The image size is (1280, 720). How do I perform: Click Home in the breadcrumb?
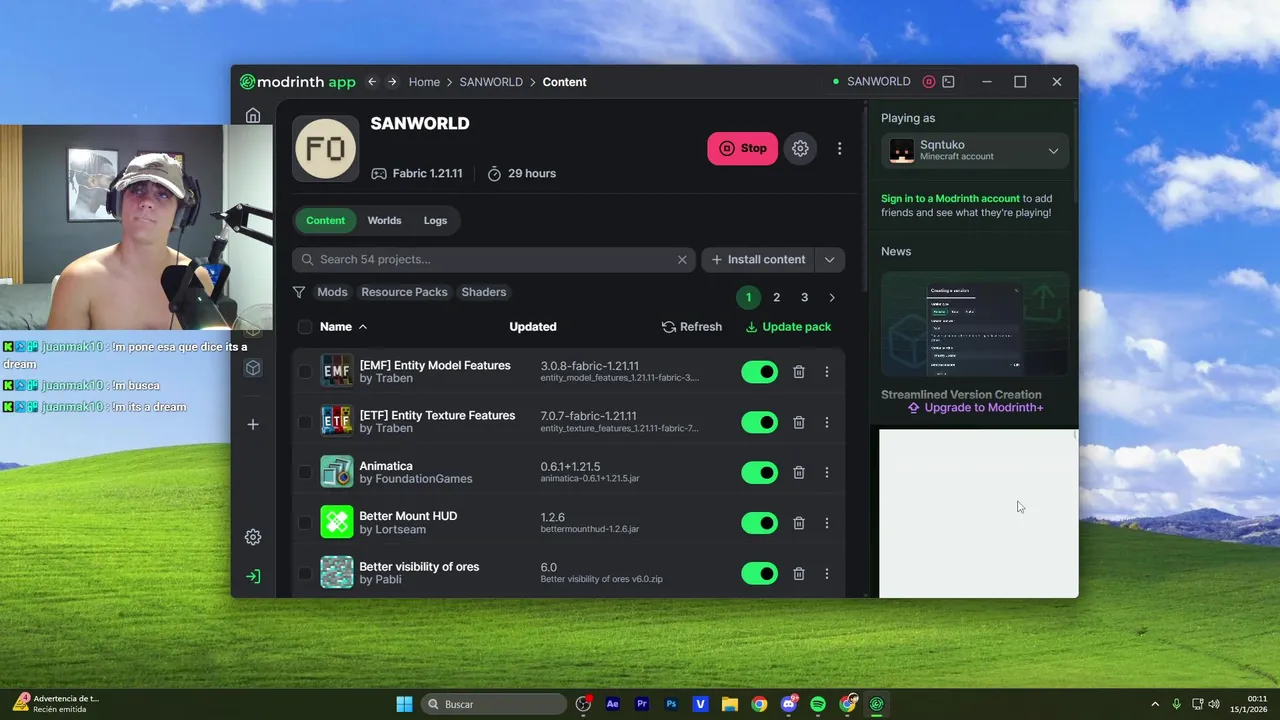click(x=424, y=82)
